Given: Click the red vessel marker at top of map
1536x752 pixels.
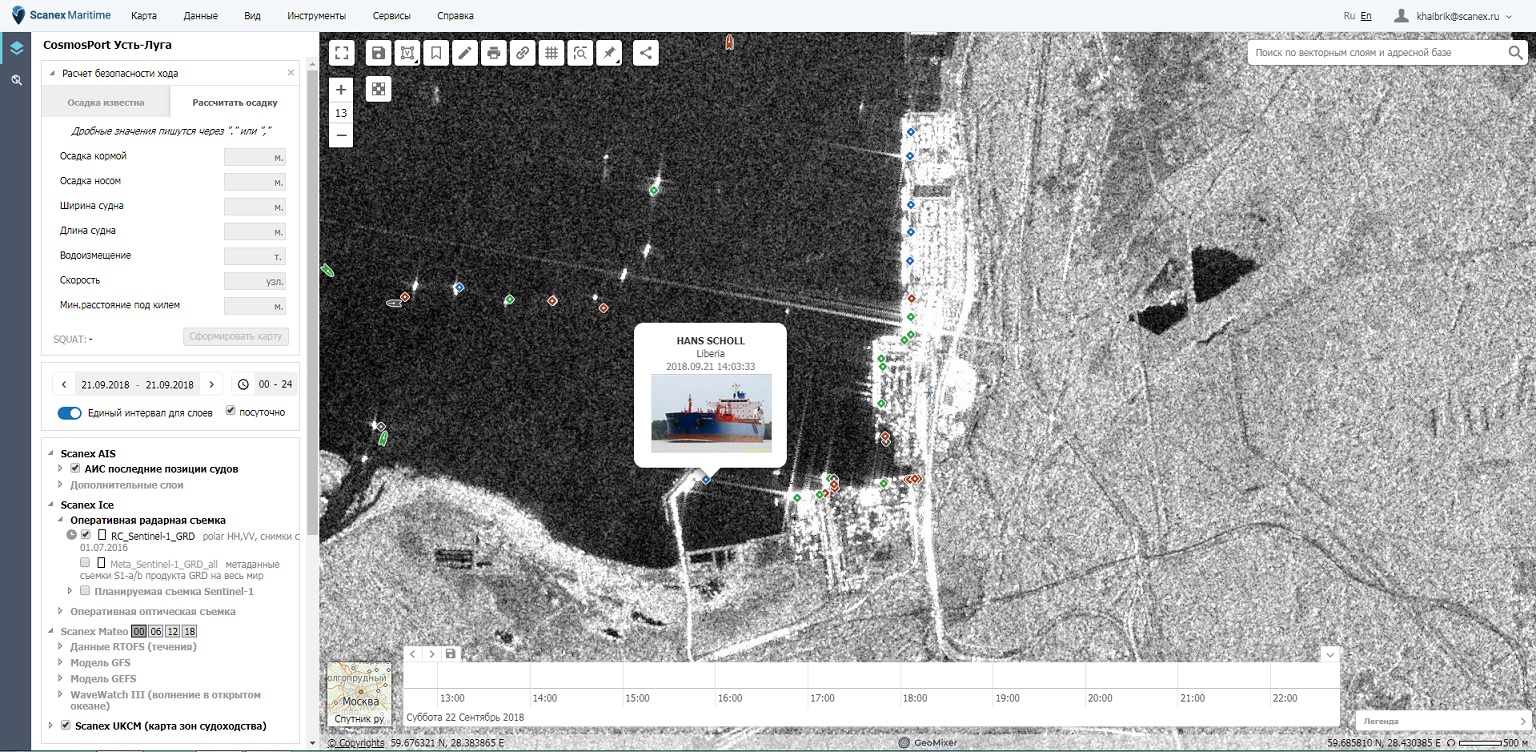Looking at the screenshot, I should point(730,43).
